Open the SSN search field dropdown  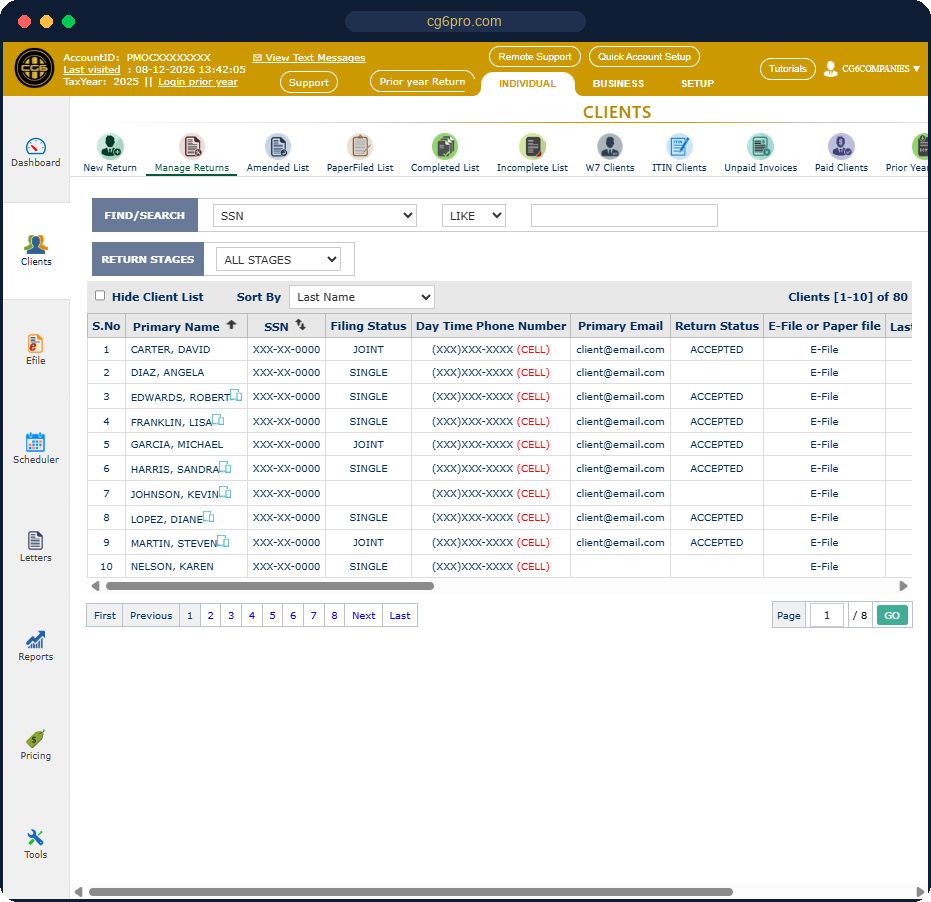pyautogui.click(x=315, y=216)
